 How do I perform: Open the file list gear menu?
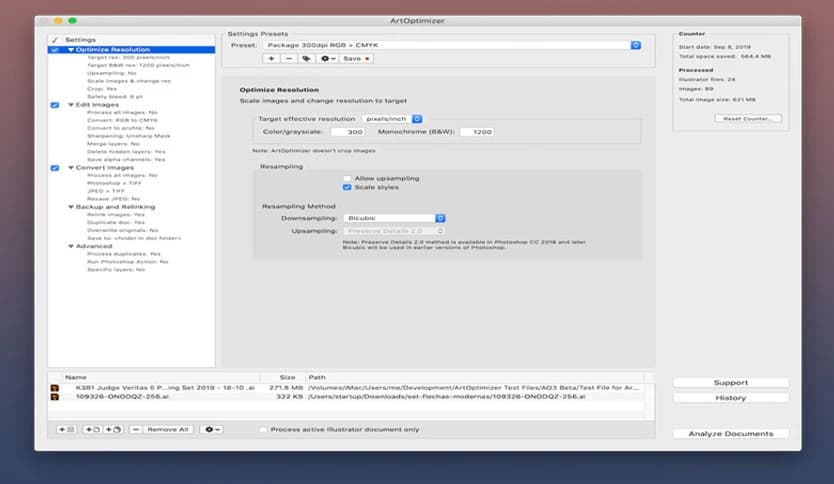(211, 429)
